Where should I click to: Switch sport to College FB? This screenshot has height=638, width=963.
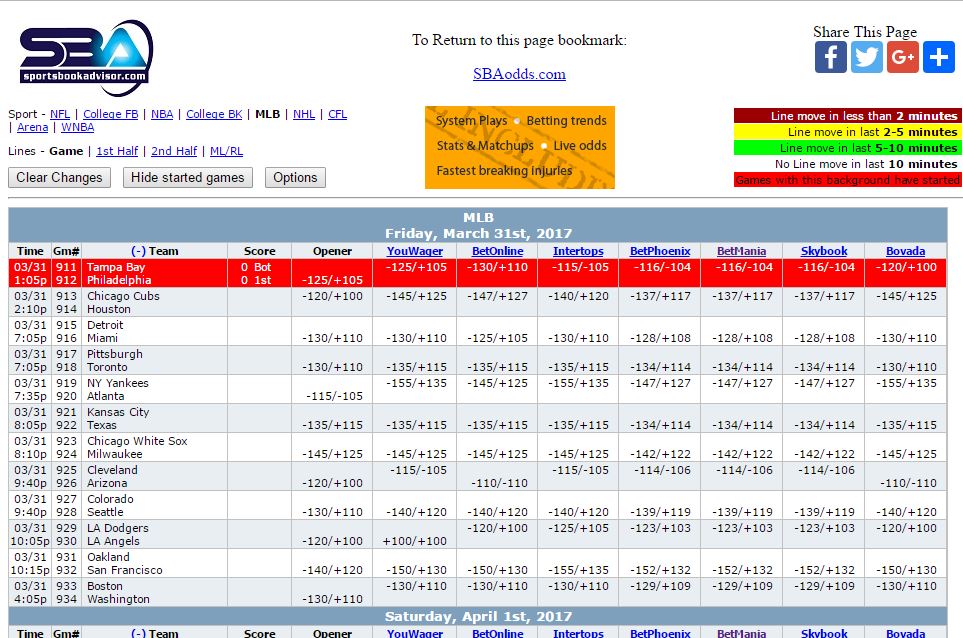(111, 114)
